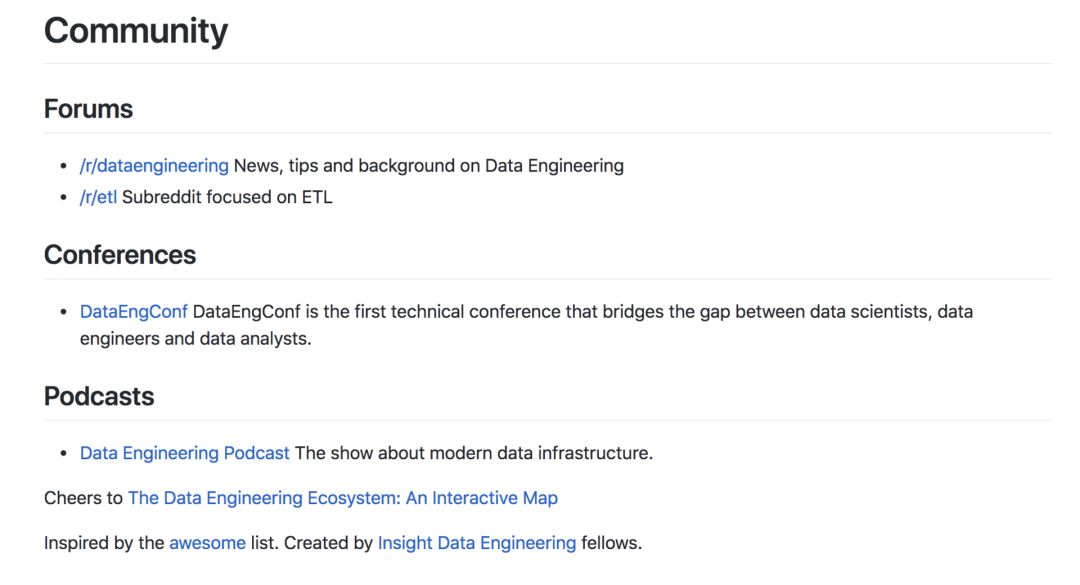Click the "Cheers to" text
Viewport: 1080px width, 585px height.
[x=83, y=497]
